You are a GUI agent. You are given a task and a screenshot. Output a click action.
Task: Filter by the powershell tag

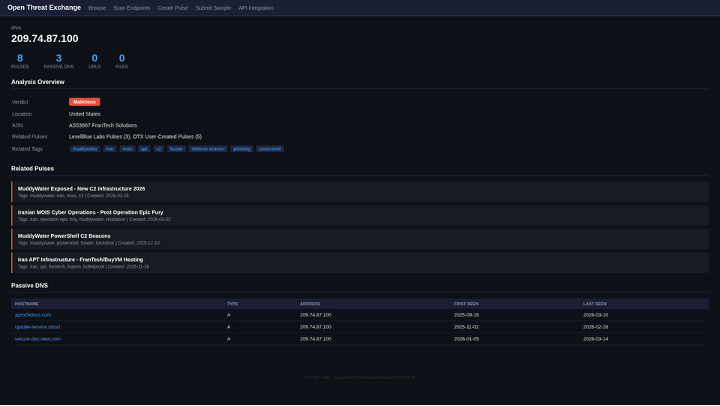pos(270,148)
